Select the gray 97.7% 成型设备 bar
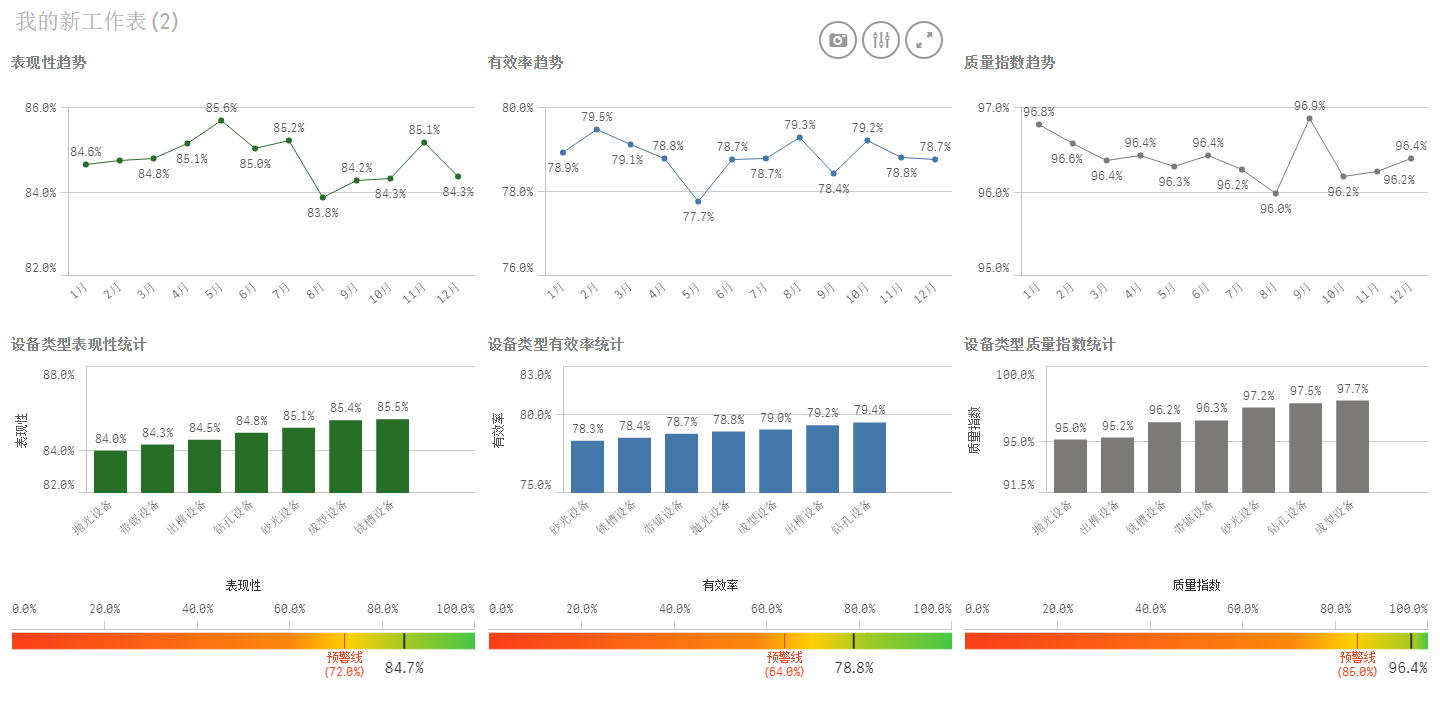This screenshot has height=726, width=1440. (1353, 447)
